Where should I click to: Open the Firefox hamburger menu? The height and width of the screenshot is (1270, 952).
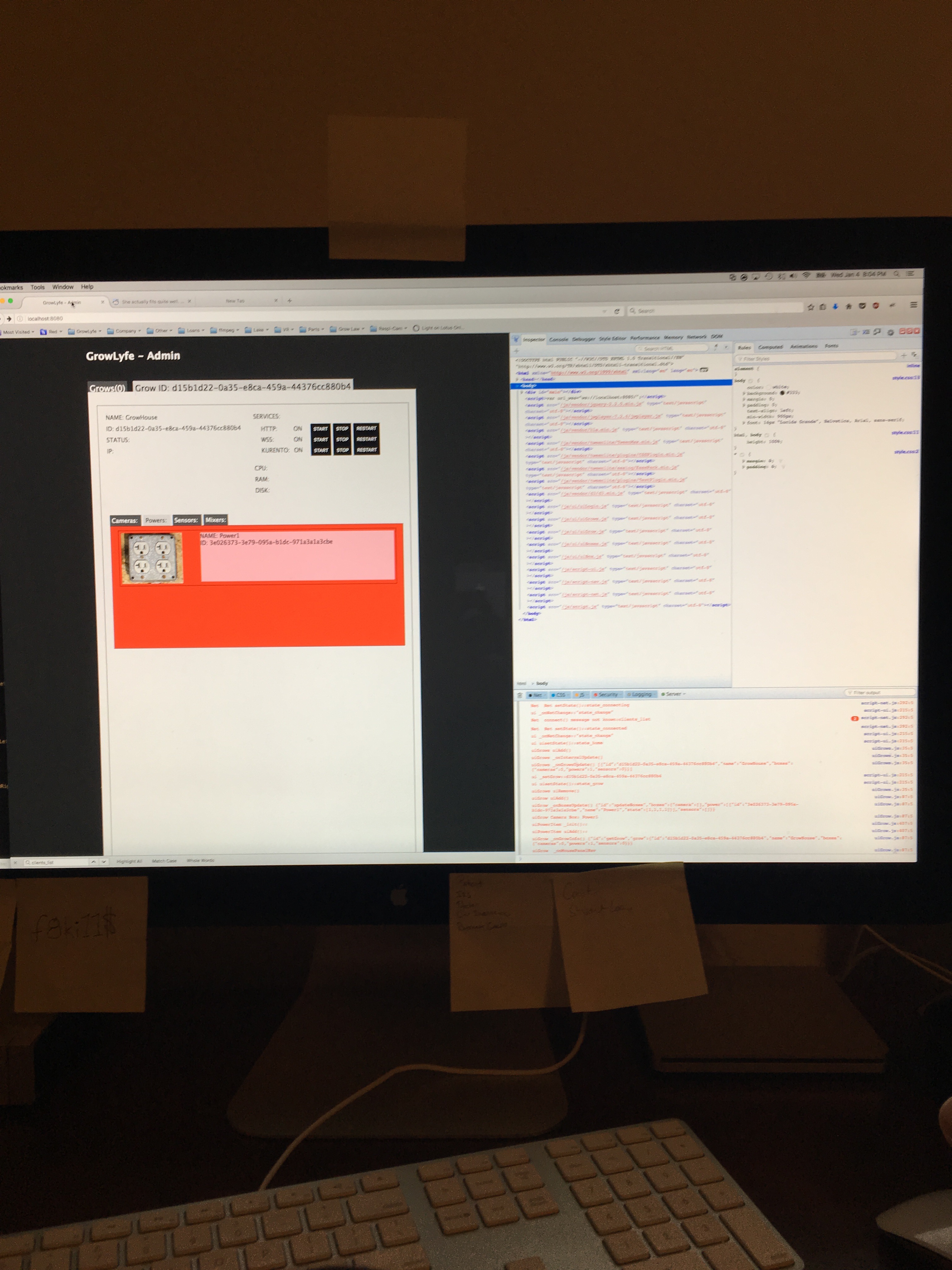click(x=914, y=305)
